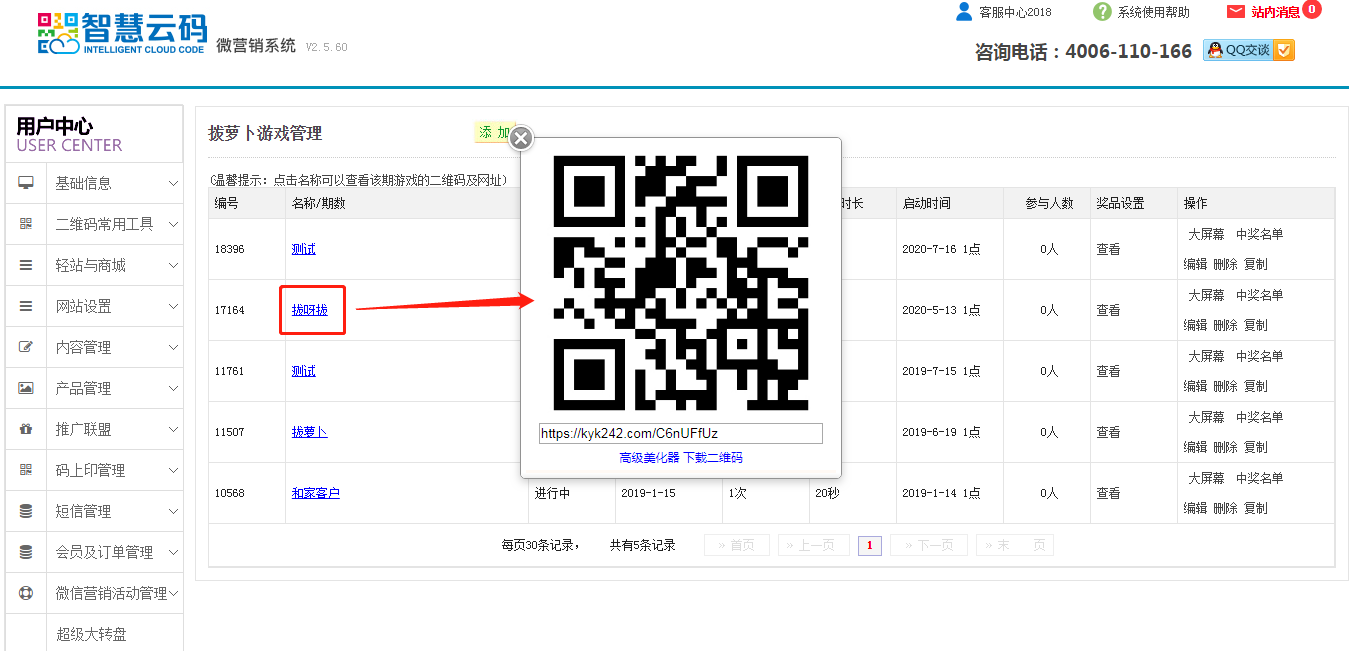The height and width of the screenshot is (651, 1349).
Task: Expand the 网站设置 chevron
Action: (x=173, y=306)
